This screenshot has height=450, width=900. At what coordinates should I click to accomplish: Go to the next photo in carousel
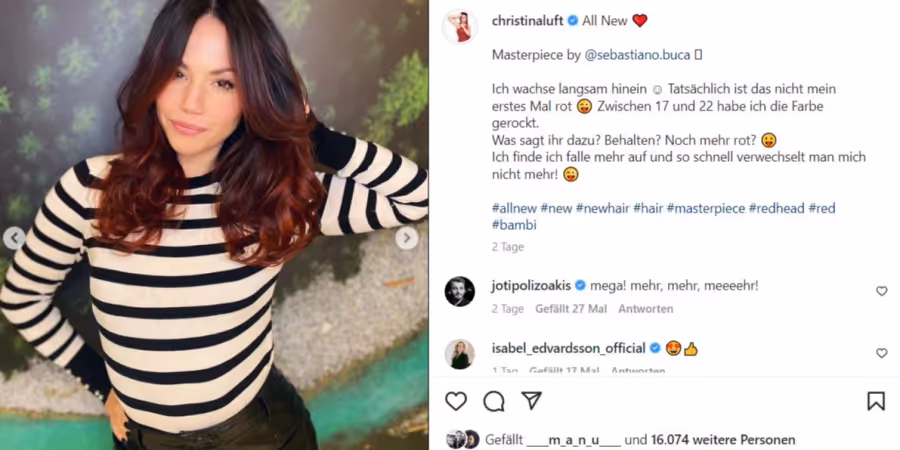(x=406, y=238)
